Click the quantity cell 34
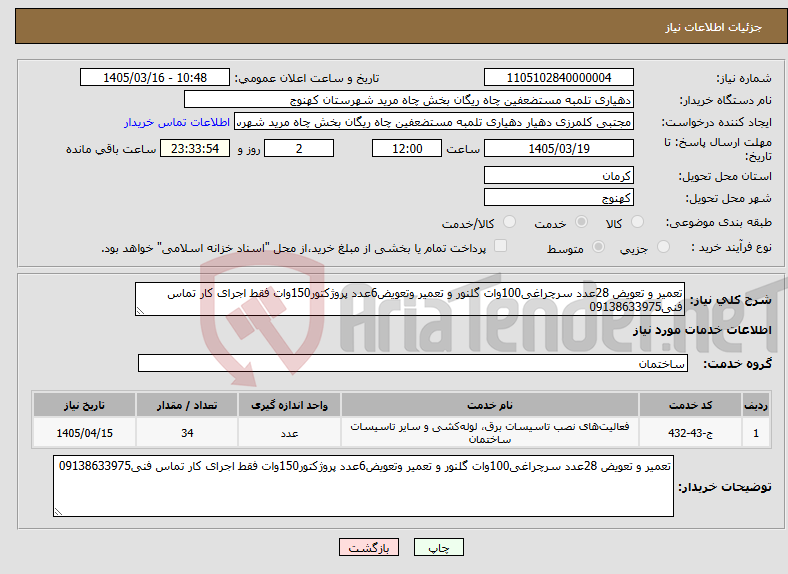Viewport: 788px width, 574px height. click(187, 433)
